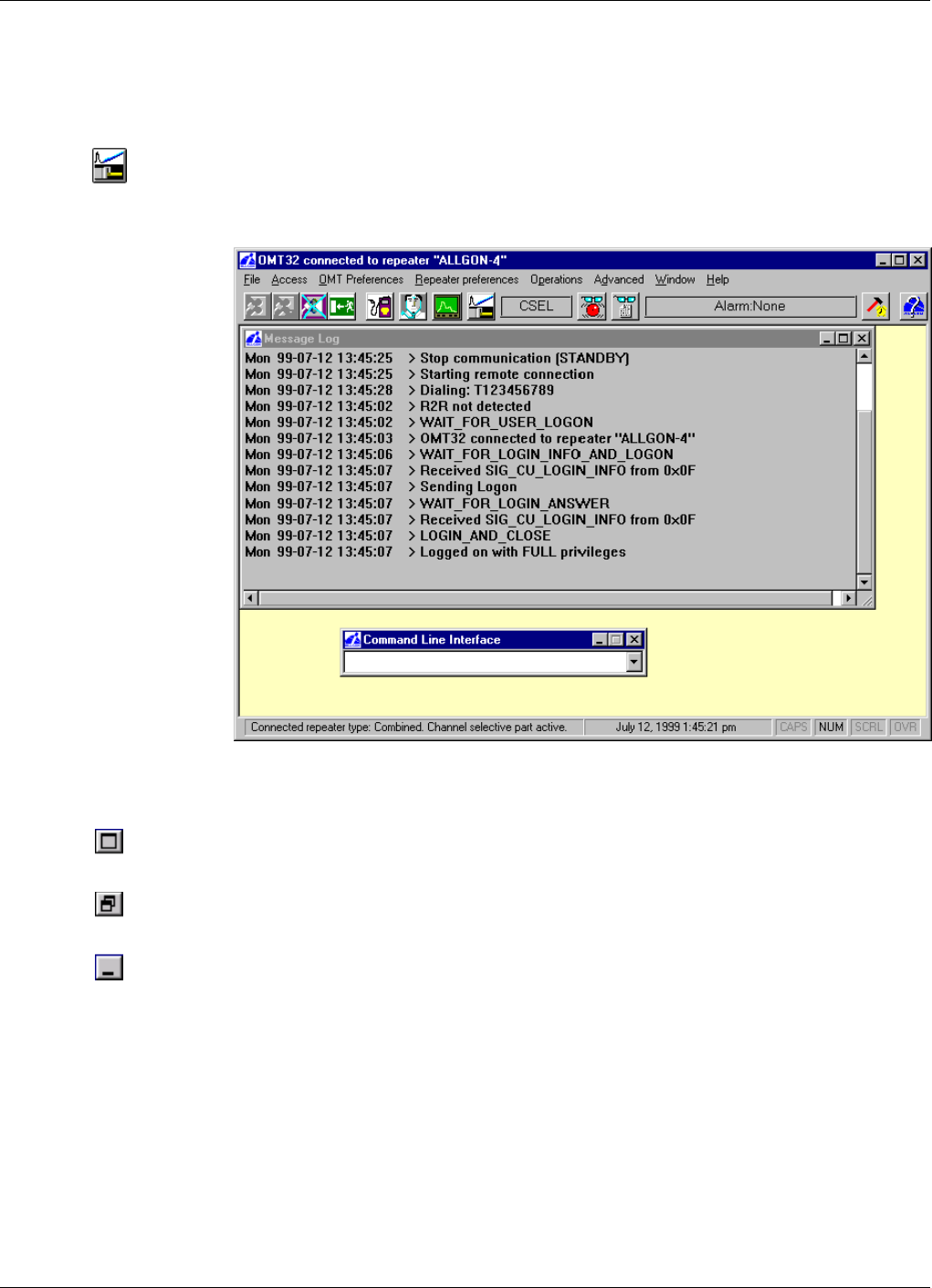Click the Alarm:None status field

coord(750,307)
